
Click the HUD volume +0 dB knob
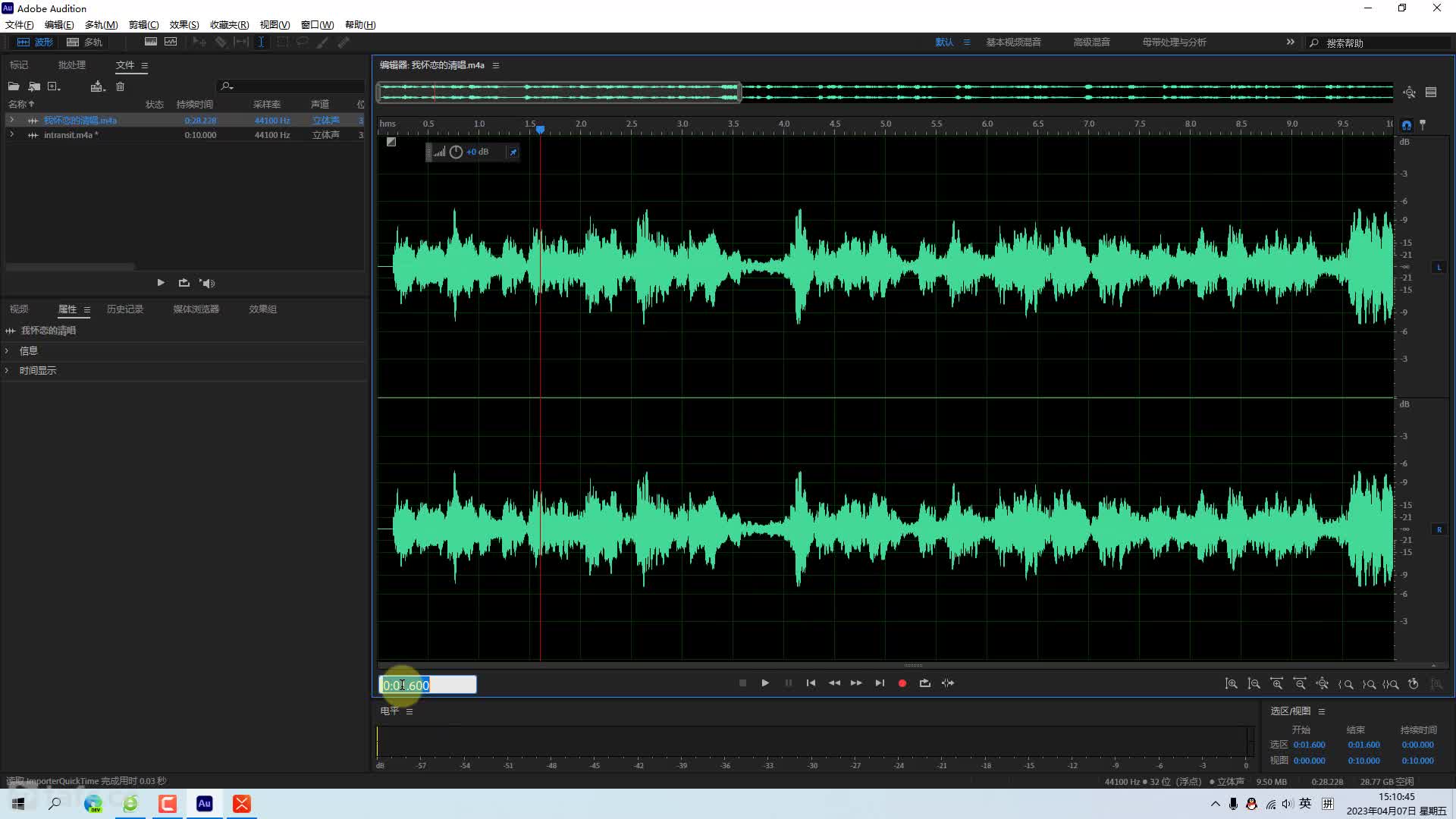tap(456, 152)
